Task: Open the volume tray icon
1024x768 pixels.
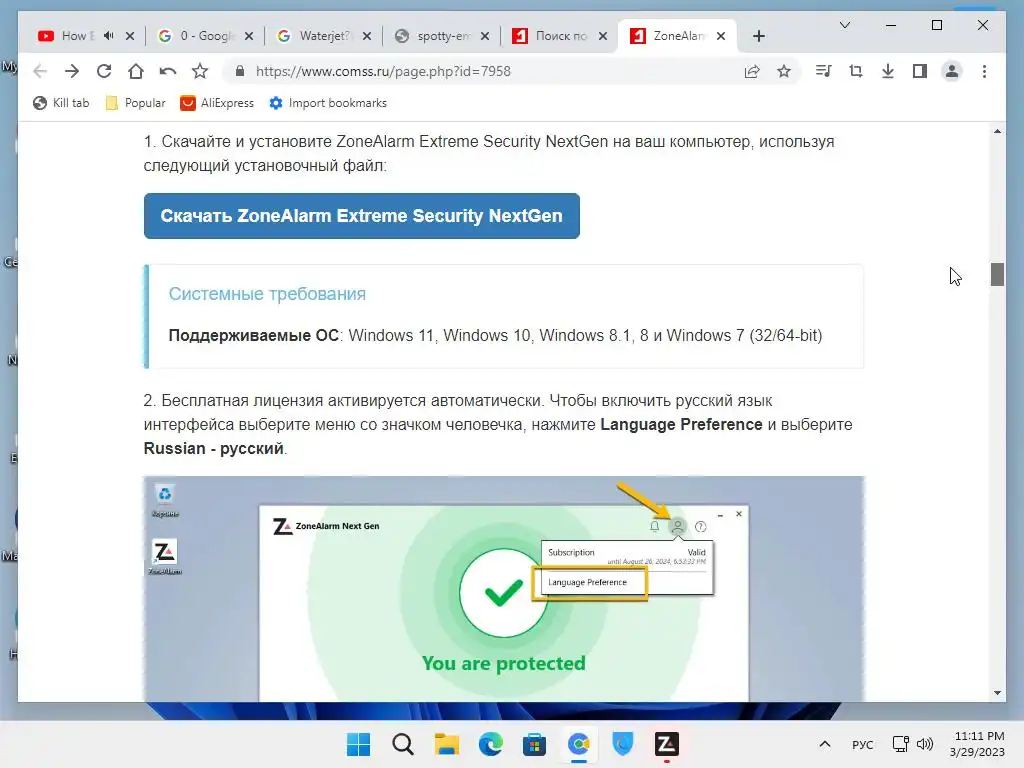Action: tap(925, 744)
